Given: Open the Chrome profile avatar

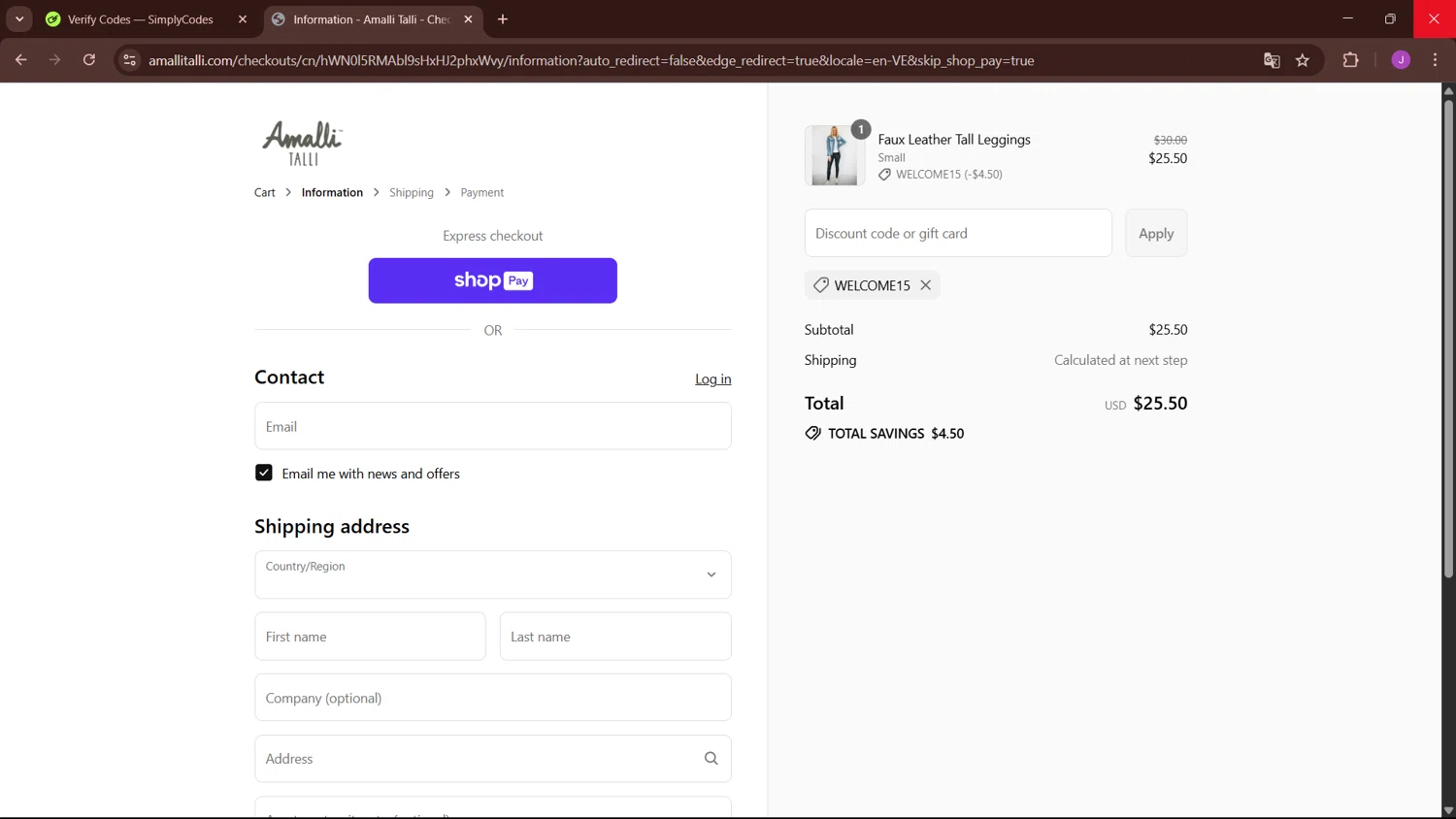Looking at the screenshot, I should tap(1401, 60).
